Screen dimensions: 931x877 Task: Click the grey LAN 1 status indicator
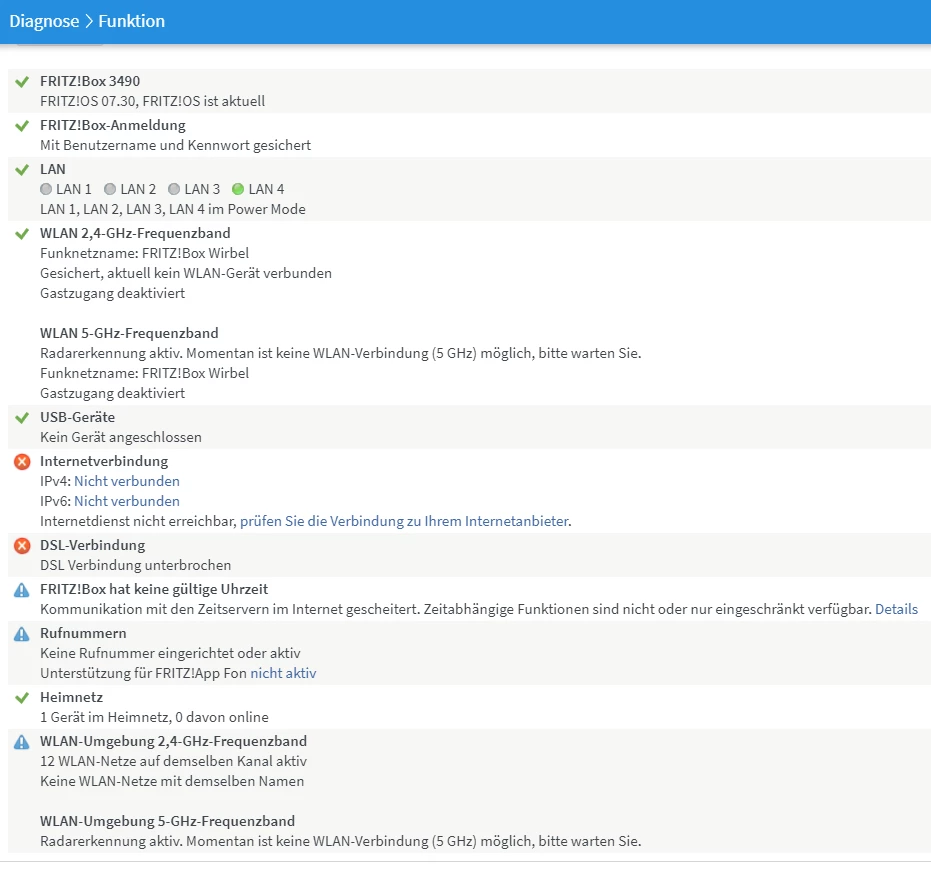click(x=46, y=189)
